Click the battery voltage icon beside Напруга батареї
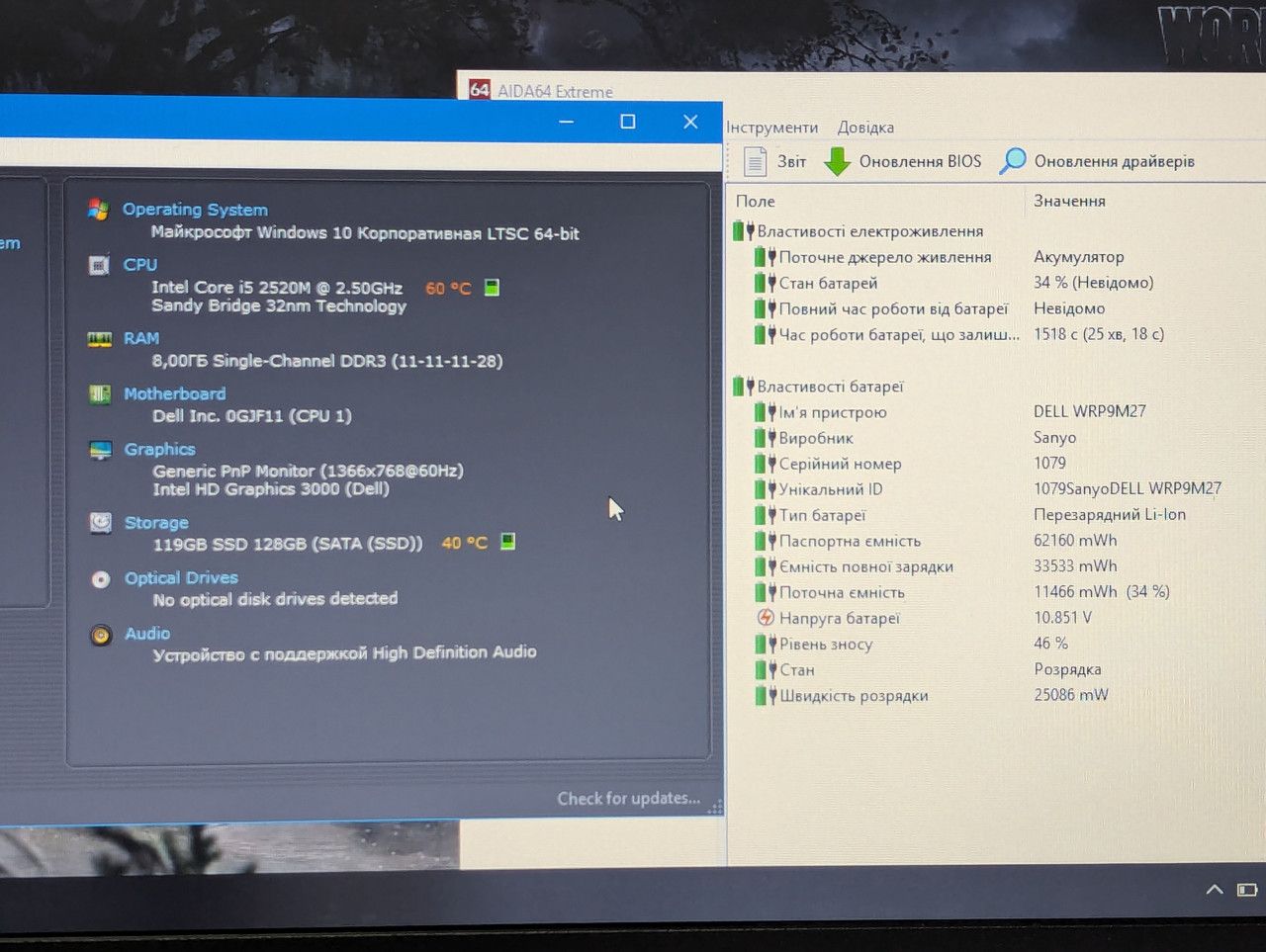The width and height of the screenshot is (1266, 952). (x=766, y=618)
